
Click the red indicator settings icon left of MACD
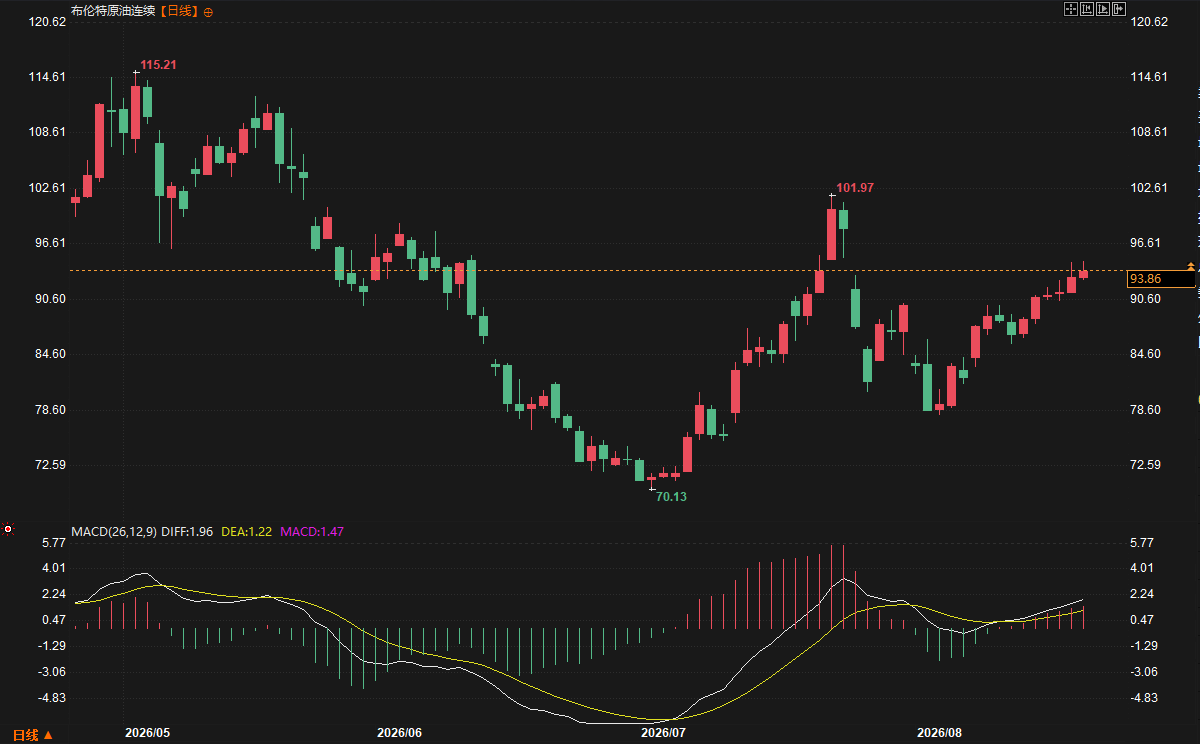8,529
